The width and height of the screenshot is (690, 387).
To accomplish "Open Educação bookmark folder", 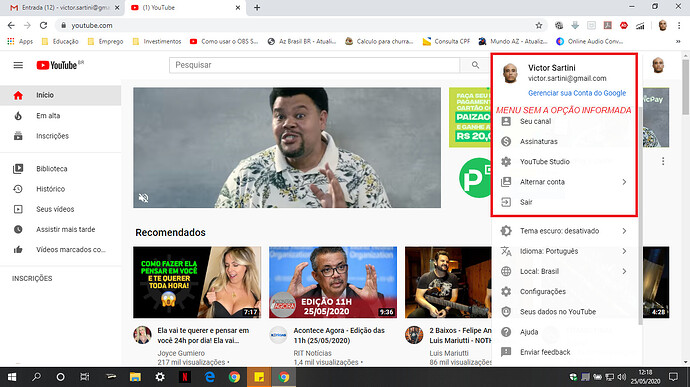I will 60,41.
